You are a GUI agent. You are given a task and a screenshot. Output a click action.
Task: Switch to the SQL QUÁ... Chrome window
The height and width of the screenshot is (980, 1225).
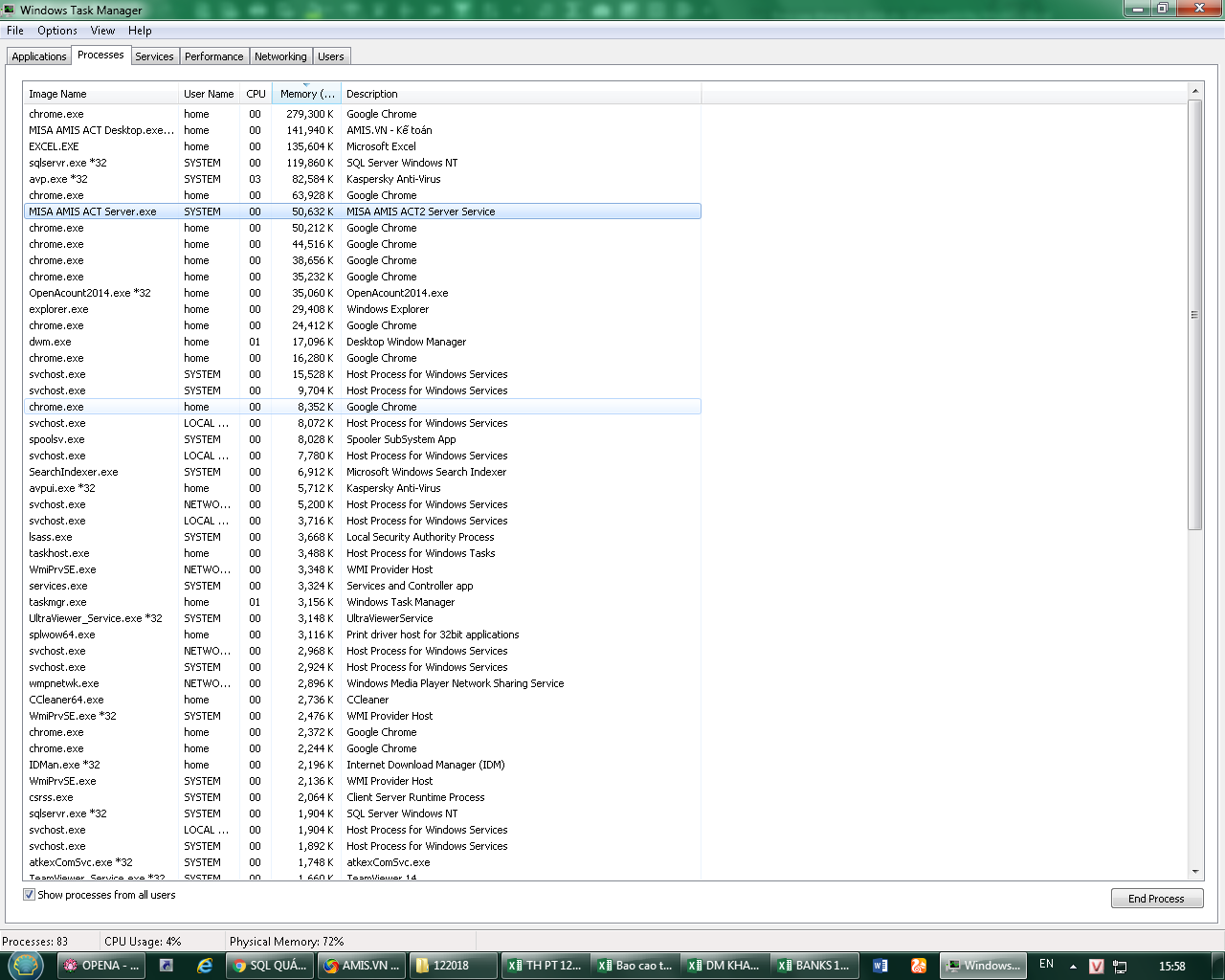tap(271, 966)
